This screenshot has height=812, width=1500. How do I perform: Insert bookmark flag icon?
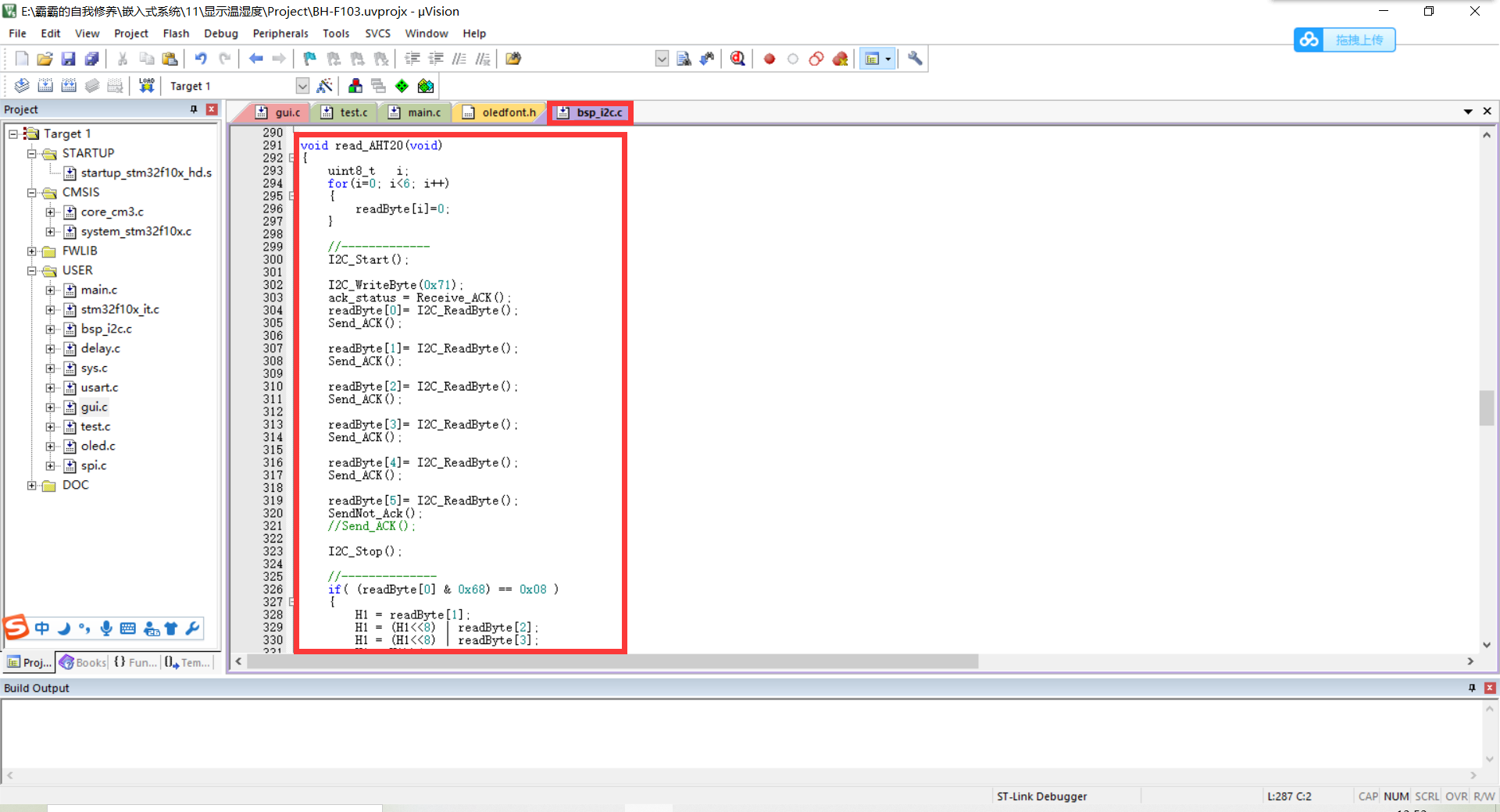tap(310, 59)
